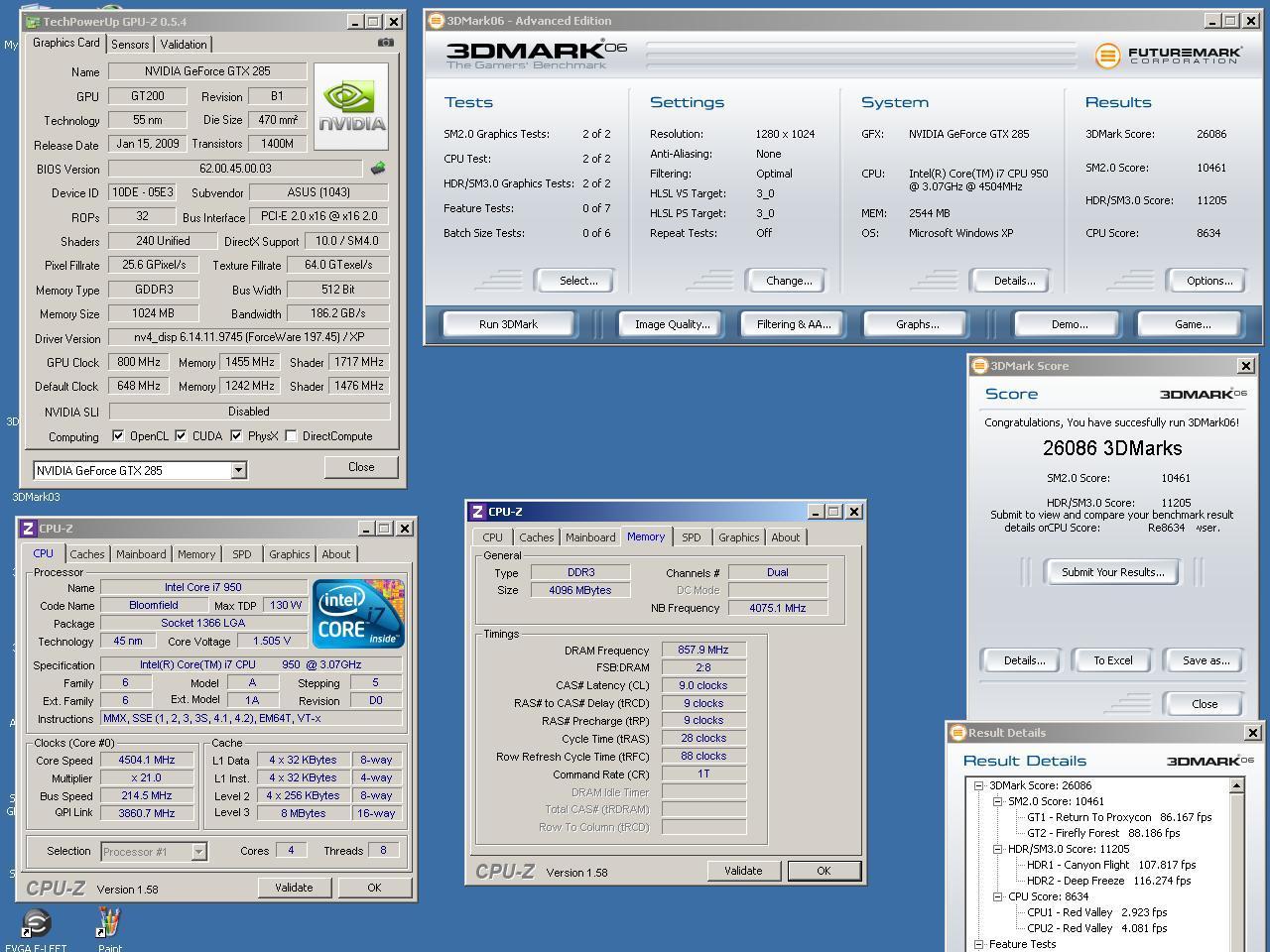Click GPU-Z screenshot camera icon

coord(386,43)
